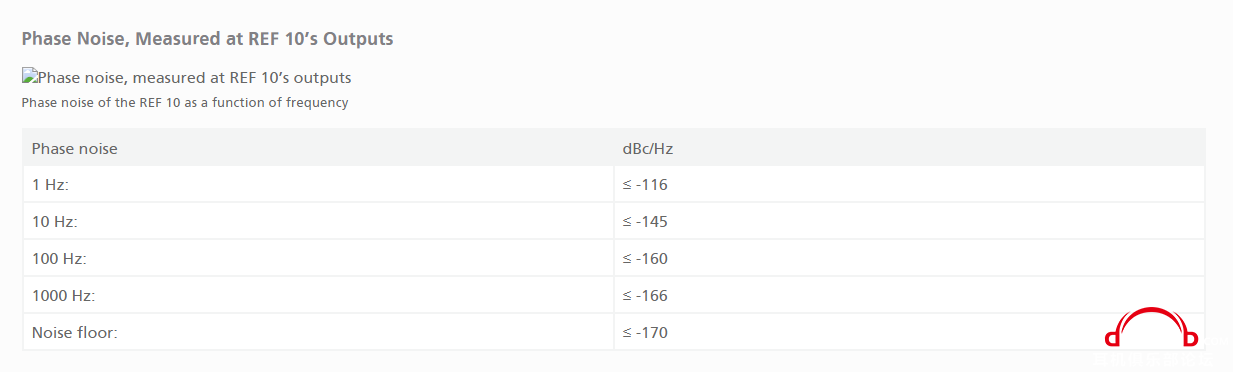Select the 100 Hz row label
The width and height of the screenshot is (1233, 372).
point(59,258)
